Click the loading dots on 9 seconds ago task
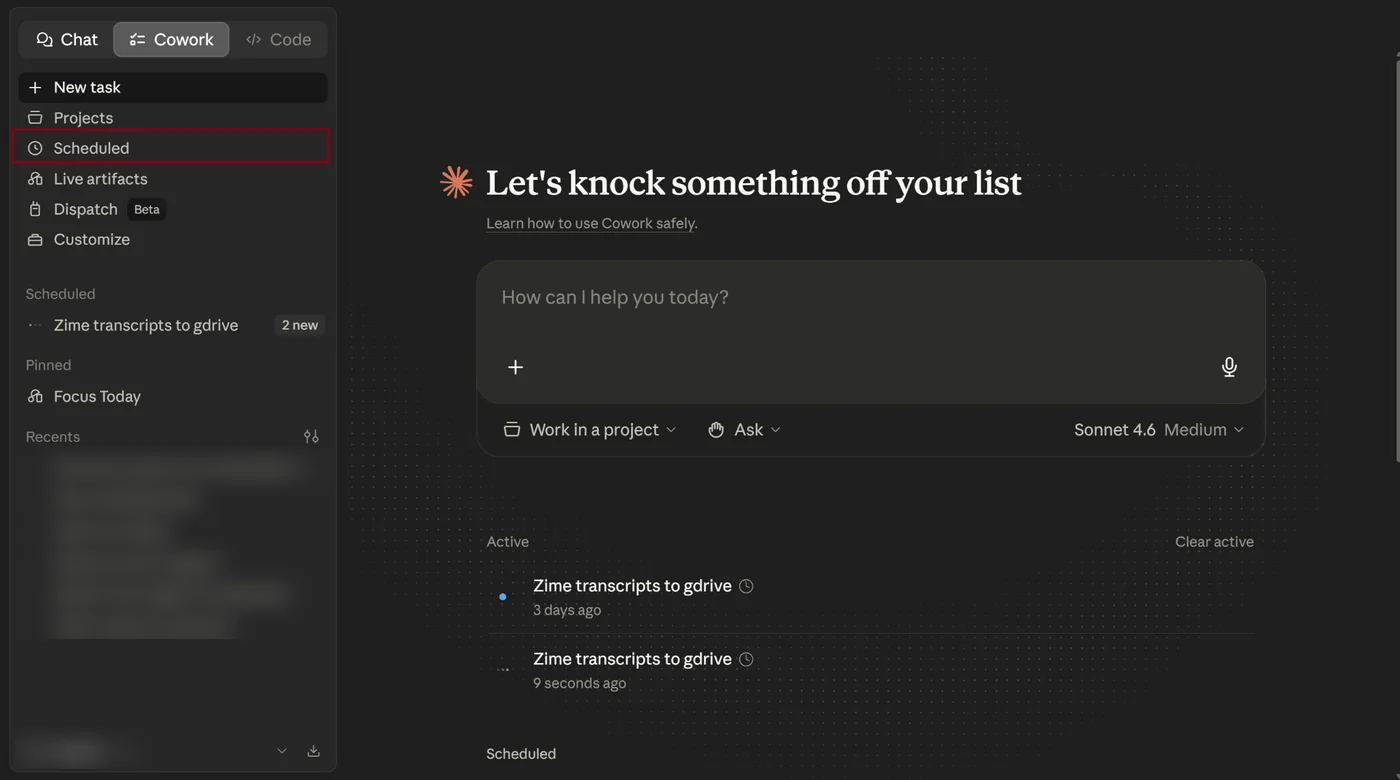This screenshot has height=780, width=1400. pyautogui.click(x=502, y=670)
